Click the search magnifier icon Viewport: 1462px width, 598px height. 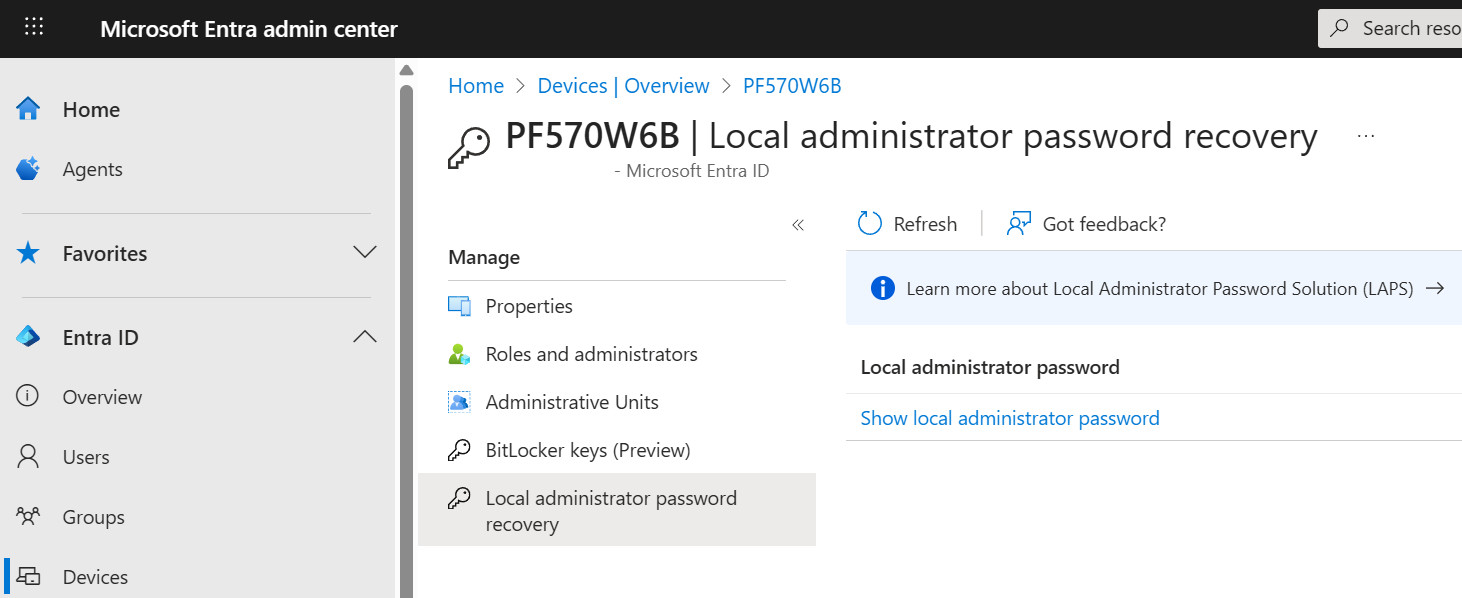(x=1340, y=28)
